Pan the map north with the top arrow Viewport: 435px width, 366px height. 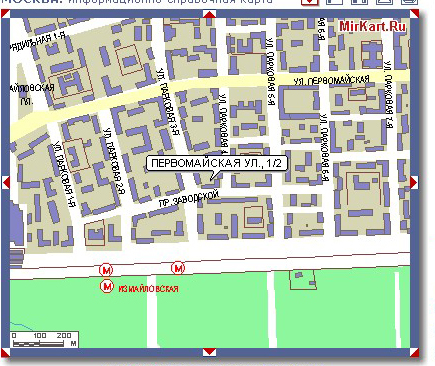pyautogui.click(x=210, y=14)
